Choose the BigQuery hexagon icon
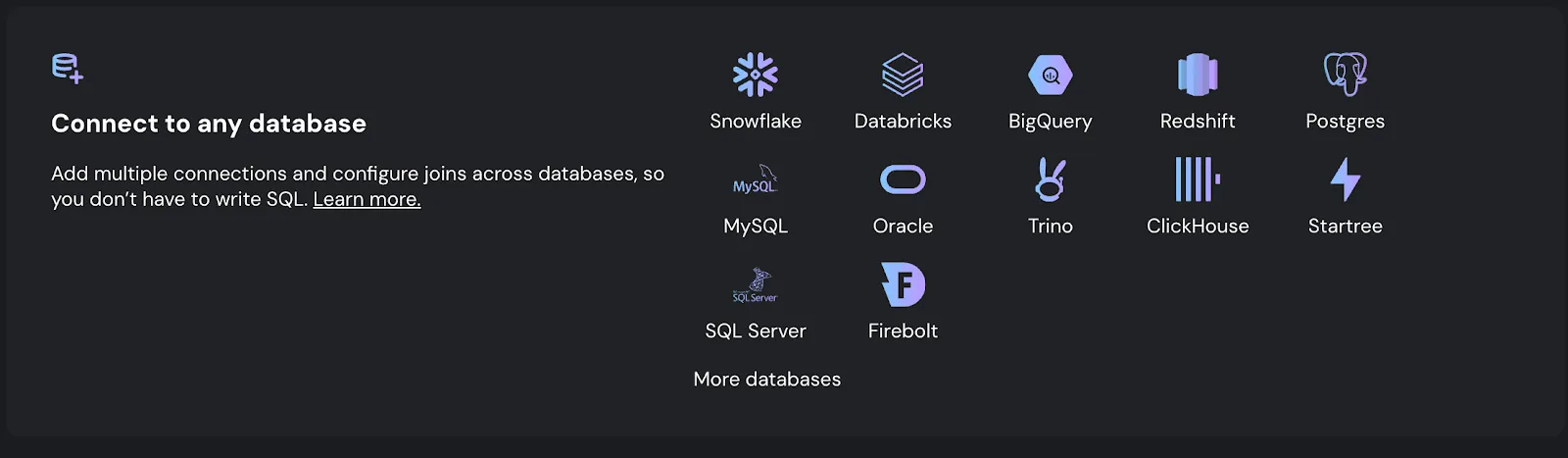 click(x=1051, y=75)
